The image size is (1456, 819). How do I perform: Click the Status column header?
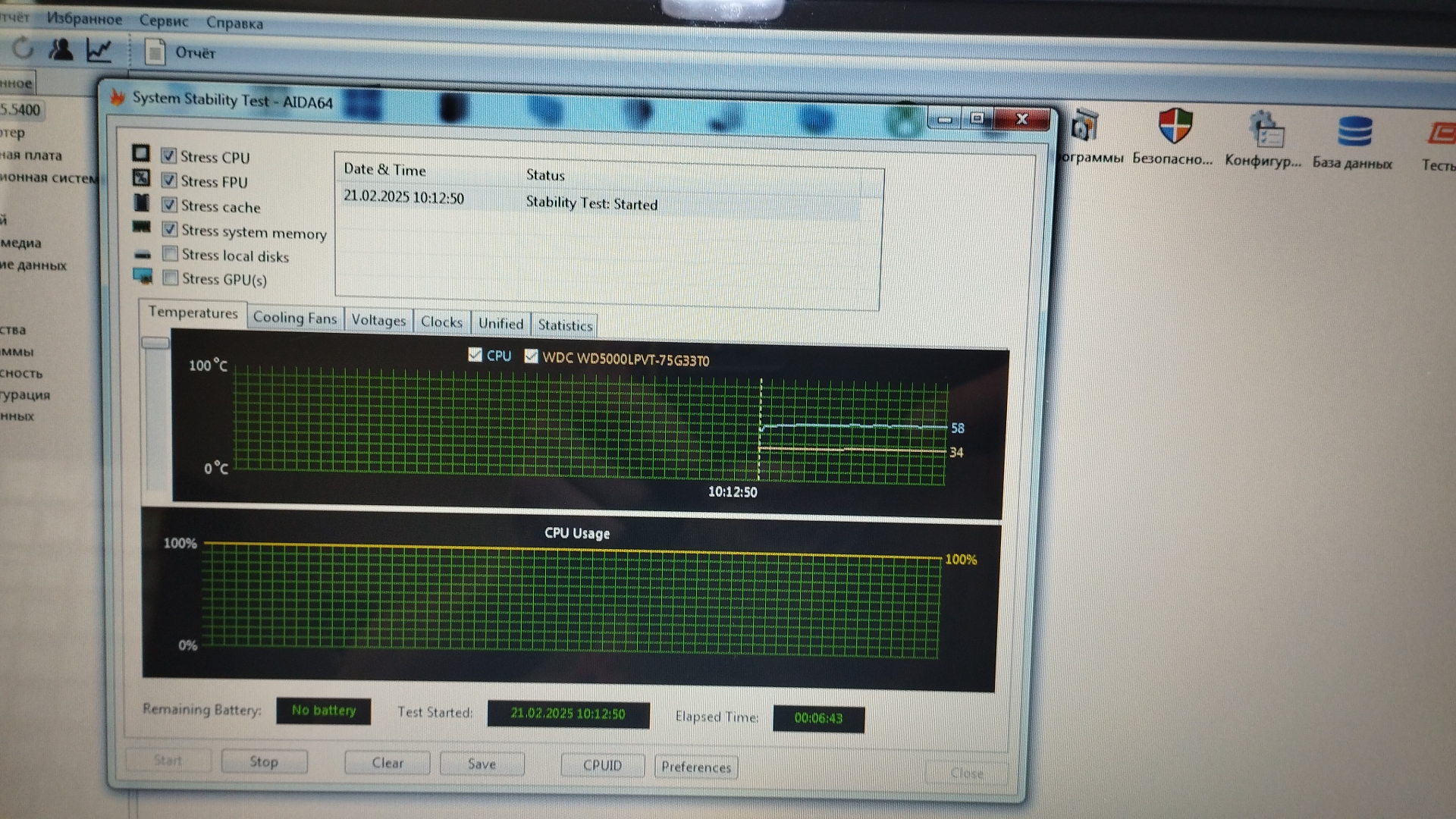tap(545, 174)
